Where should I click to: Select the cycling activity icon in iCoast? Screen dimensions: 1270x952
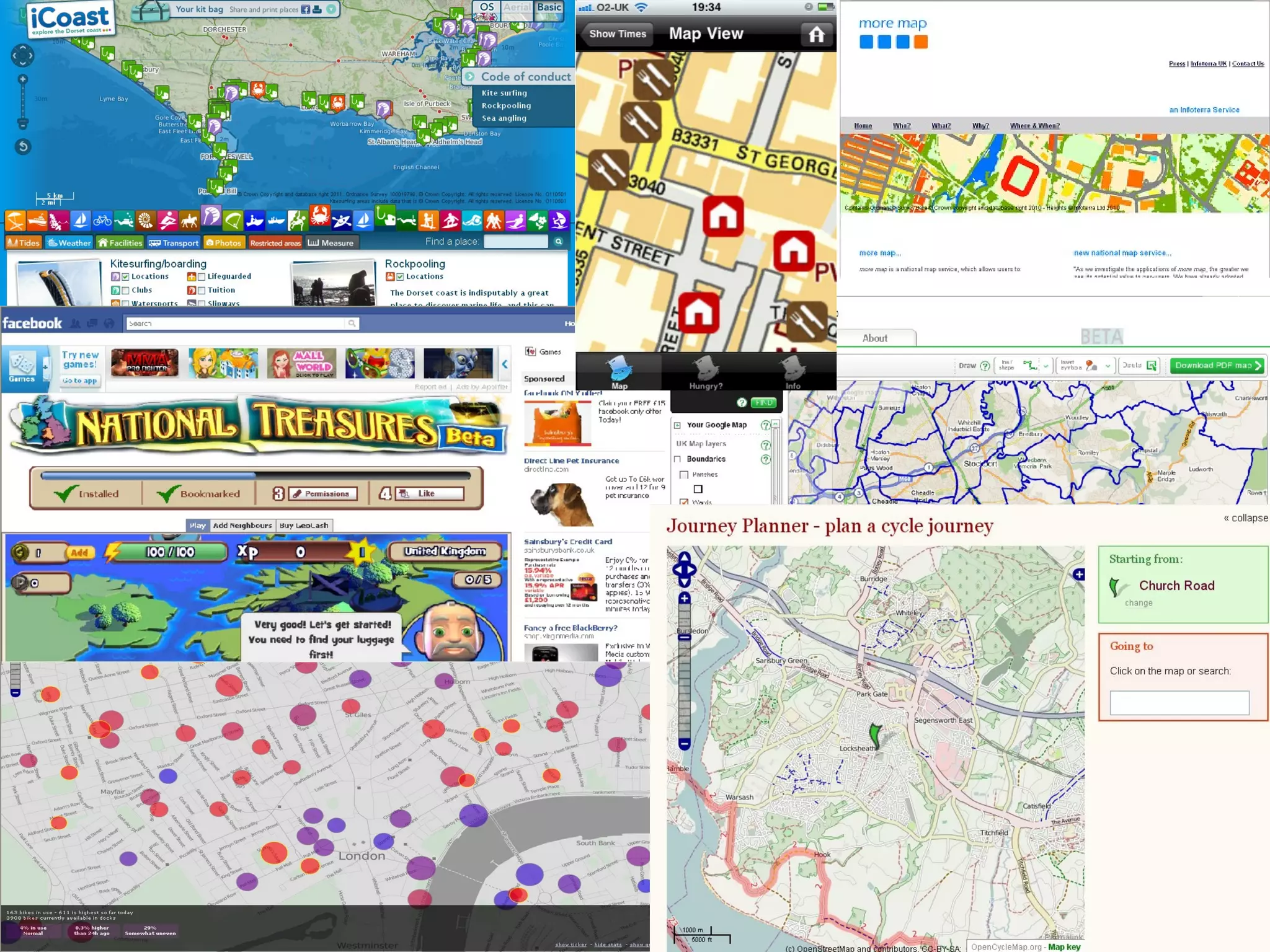(x=102, y=220)
